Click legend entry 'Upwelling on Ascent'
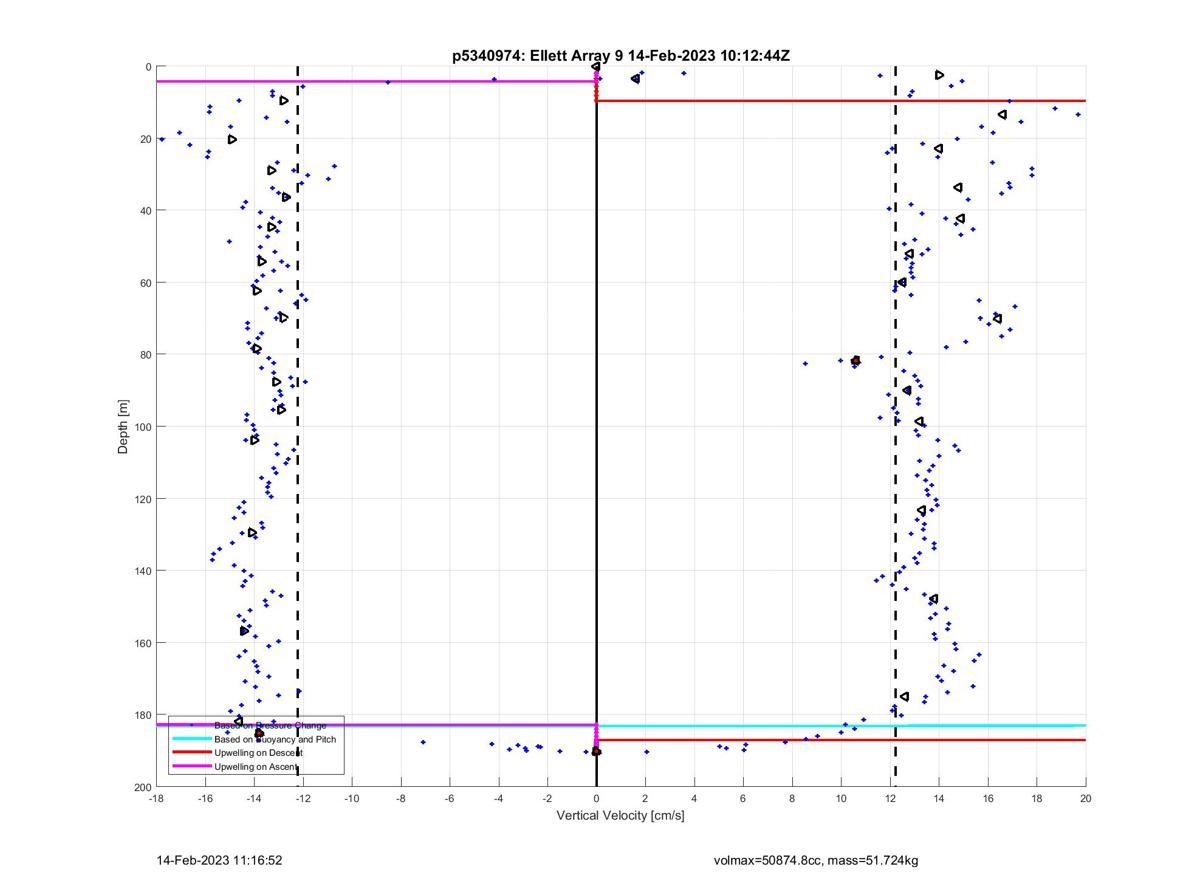Image resolution: width=1200 pixels, height=885 pixels. click(256, 766)
